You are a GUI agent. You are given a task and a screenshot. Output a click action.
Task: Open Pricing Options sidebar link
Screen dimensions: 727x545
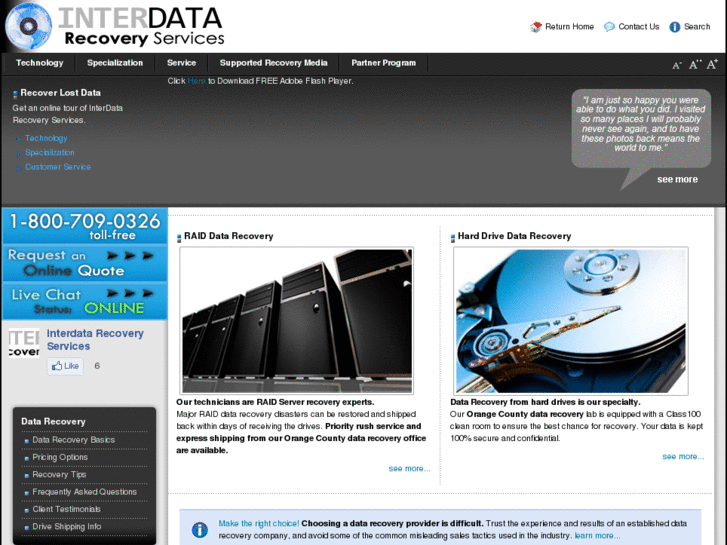pos(60,457)
